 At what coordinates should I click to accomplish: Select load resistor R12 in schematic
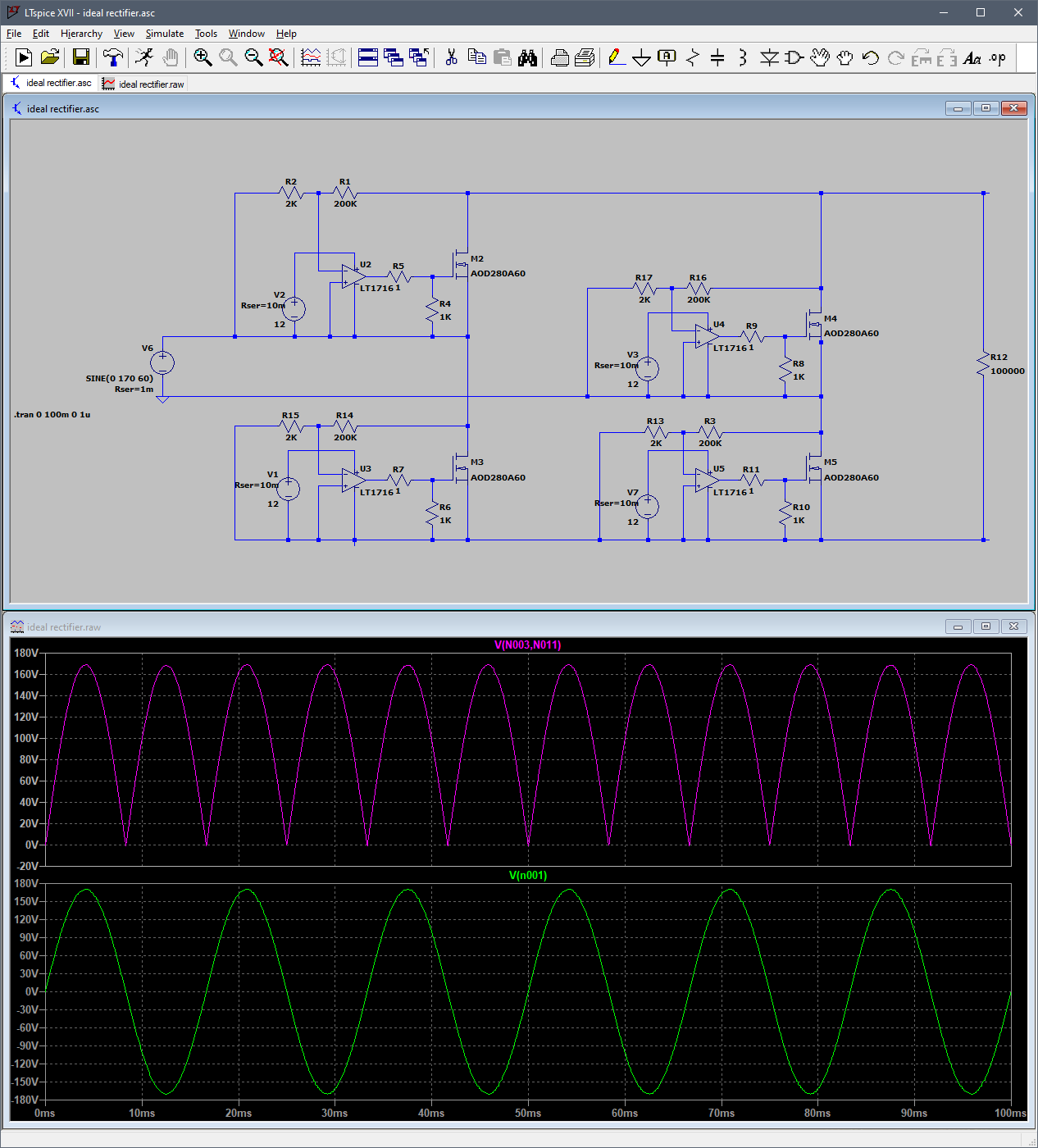983,363
